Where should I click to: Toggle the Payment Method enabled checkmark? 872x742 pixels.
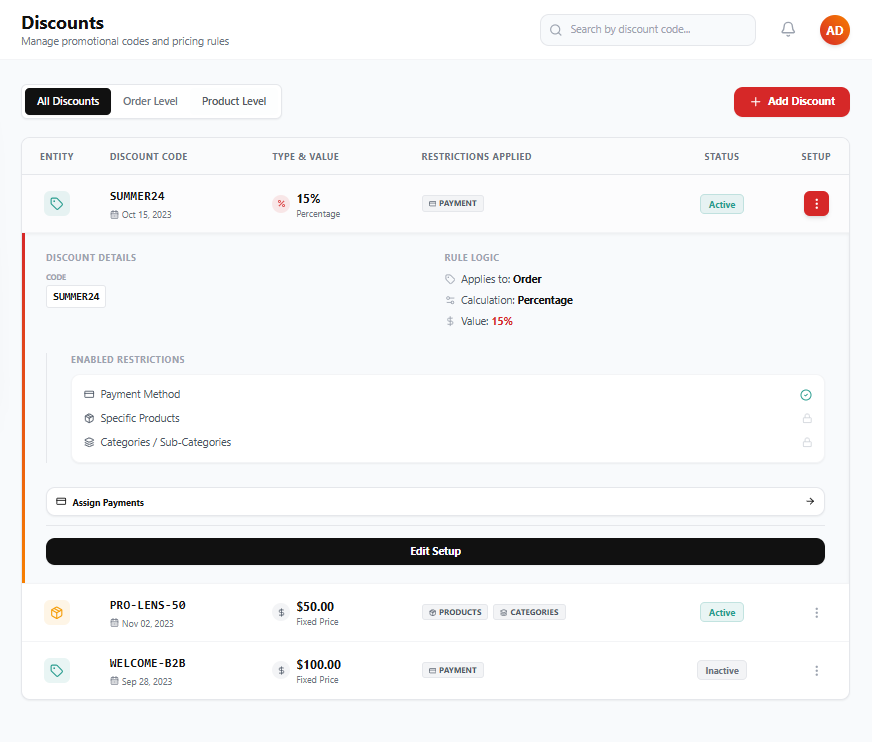(806, 395)
